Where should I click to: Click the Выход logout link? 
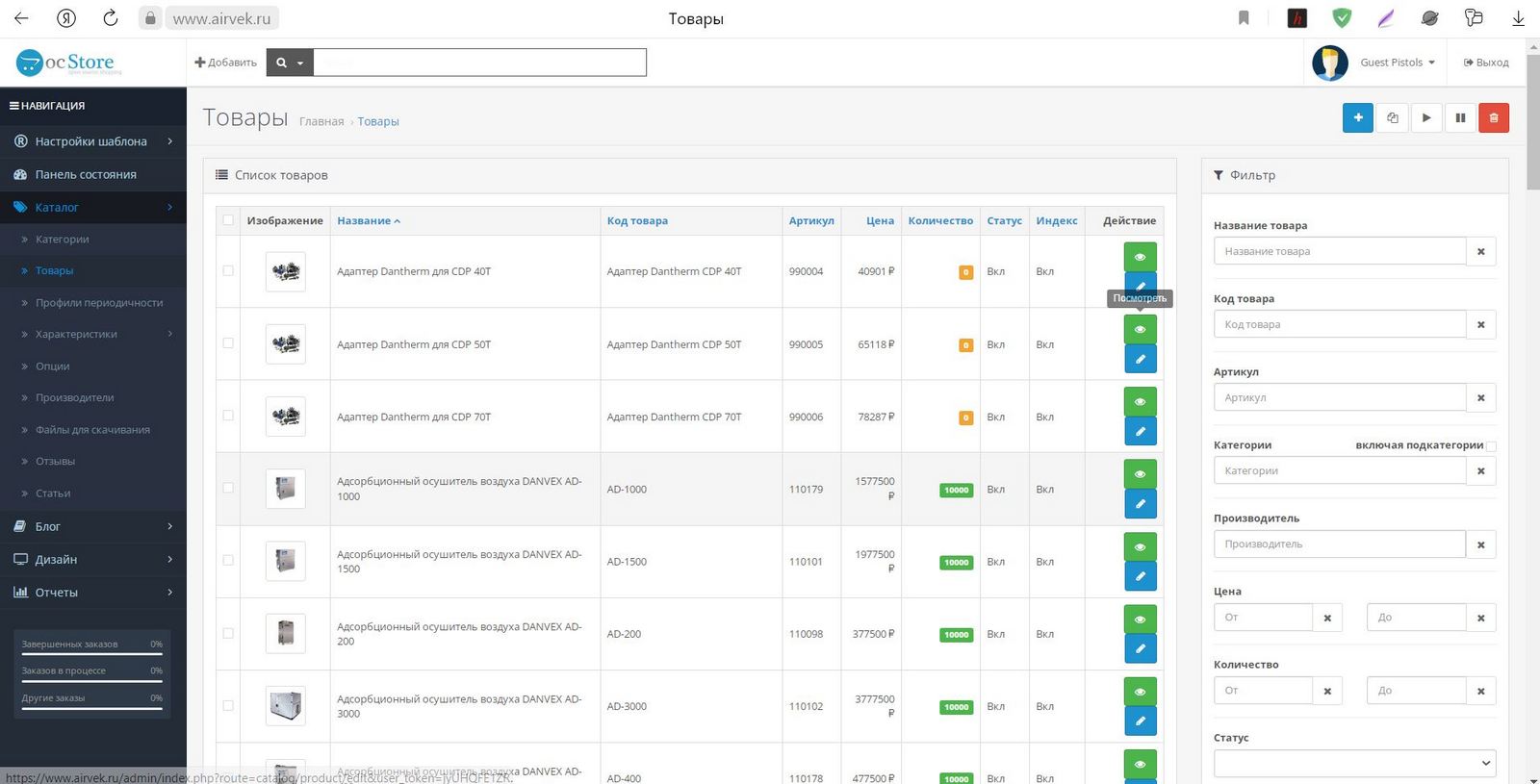point(1486,63)
